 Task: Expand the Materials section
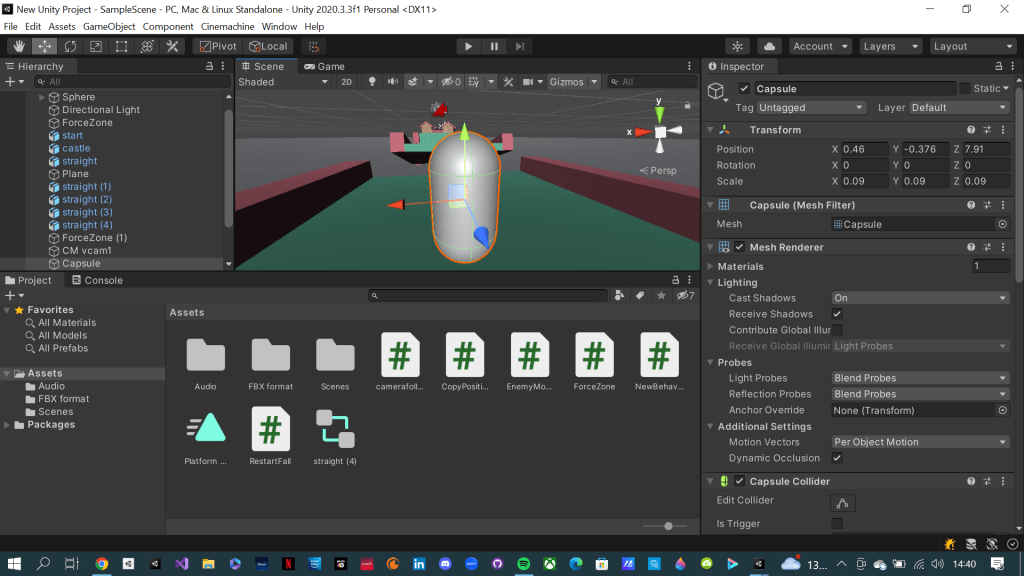tap(710, 267)
